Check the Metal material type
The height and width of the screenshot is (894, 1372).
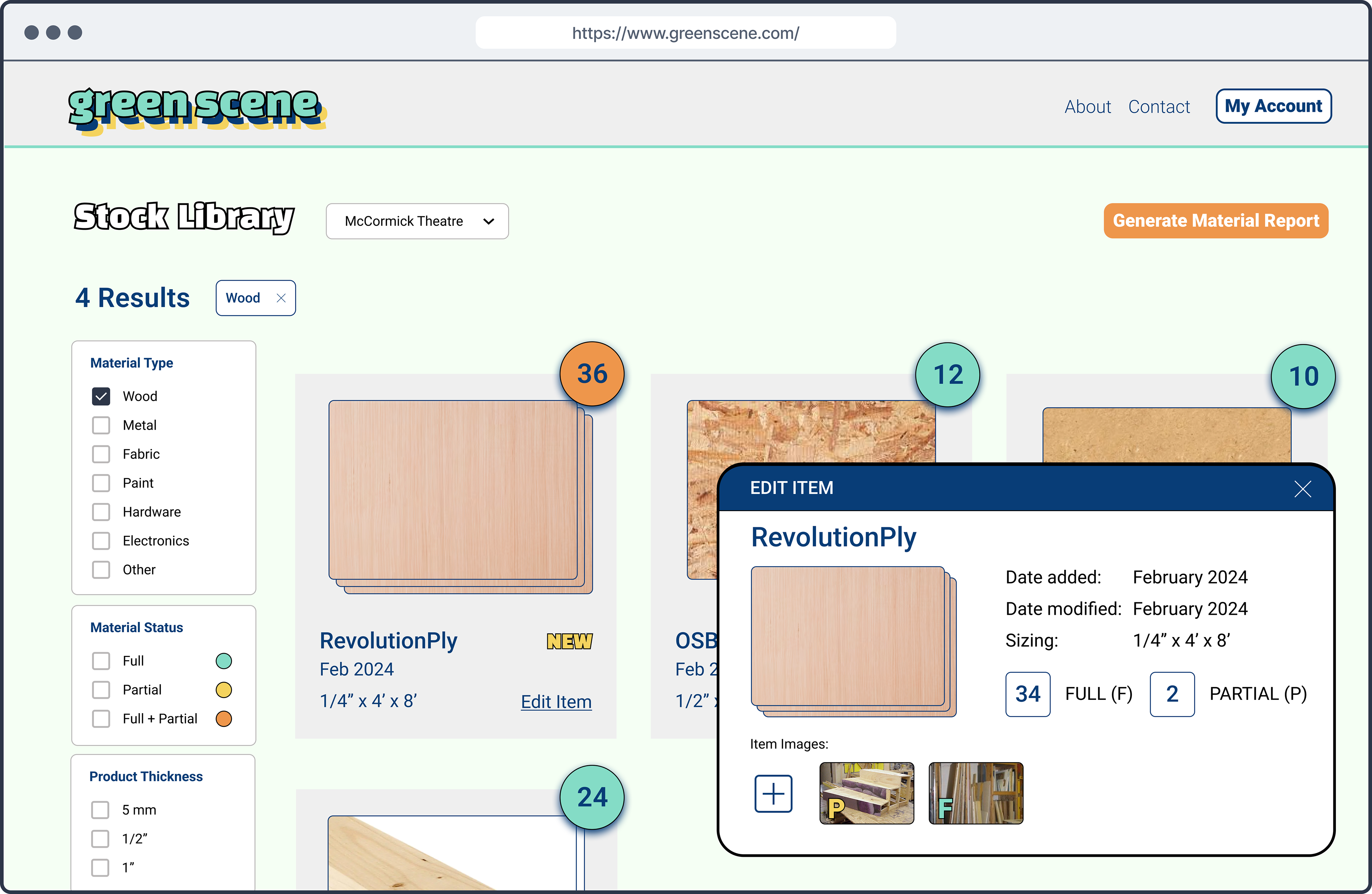tap(101, 425)
